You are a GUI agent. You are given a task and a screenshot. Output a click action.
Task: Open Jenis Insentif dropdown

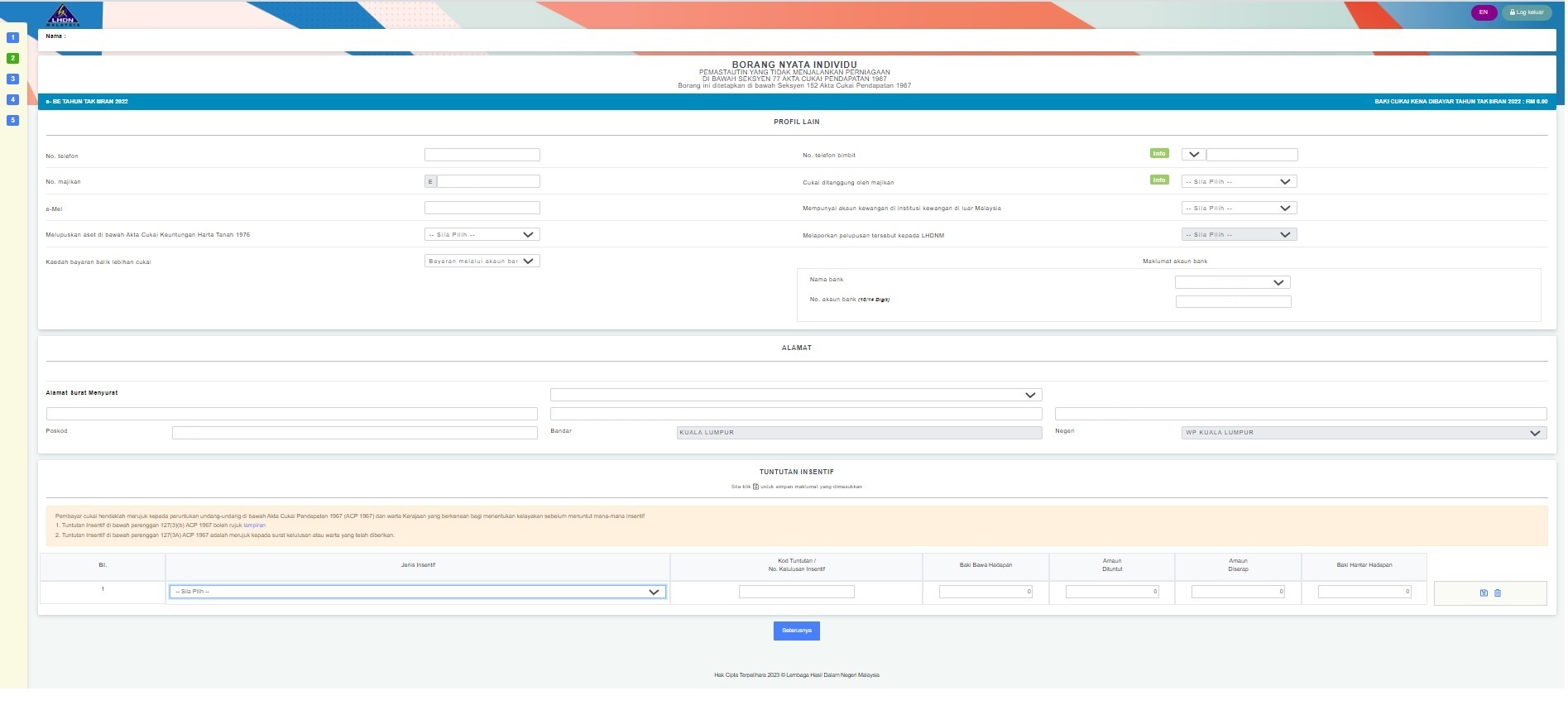pyautogui.click(x=417, y=592)
